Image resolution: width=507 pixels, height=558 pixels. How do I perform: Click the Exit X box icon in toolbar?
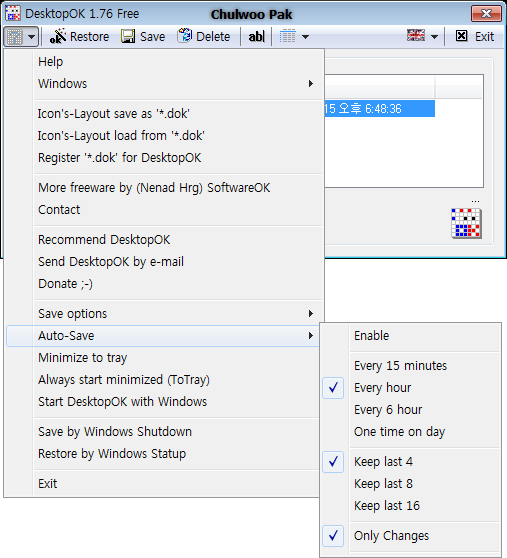point(461,36)
